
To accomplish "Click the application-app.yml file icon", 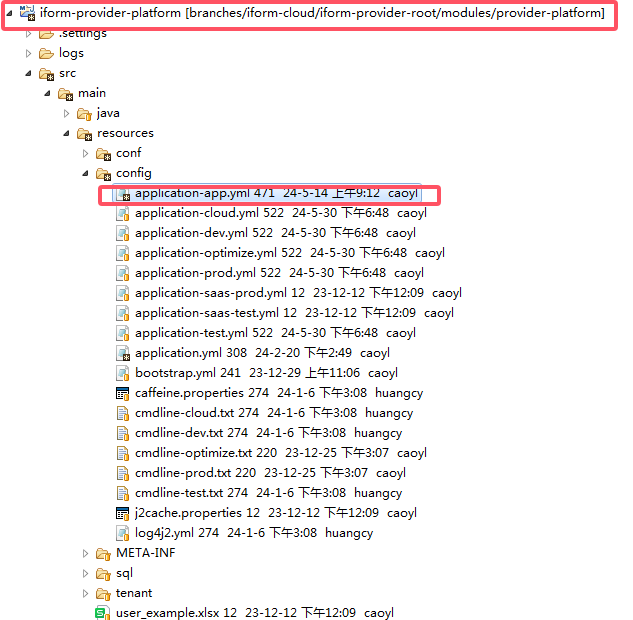I will [122, 193].
